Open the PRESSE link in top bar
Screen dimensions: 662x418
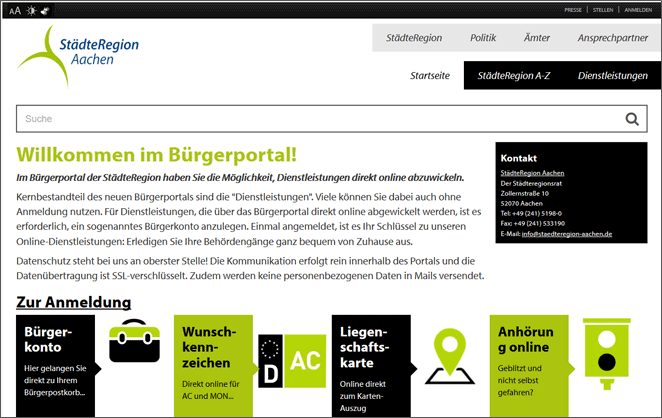coord(573,10)
